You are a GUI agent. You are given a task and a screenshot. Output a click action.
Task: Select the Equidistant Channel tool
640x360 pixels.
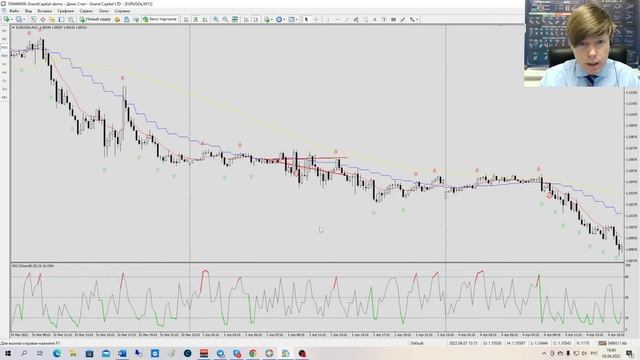coord(356,19)
